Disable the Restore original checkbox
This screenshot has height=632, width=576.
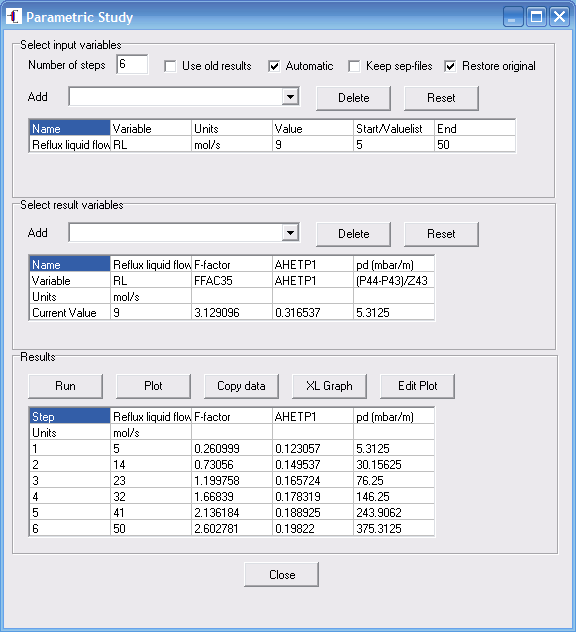click(x=450, y=66)
